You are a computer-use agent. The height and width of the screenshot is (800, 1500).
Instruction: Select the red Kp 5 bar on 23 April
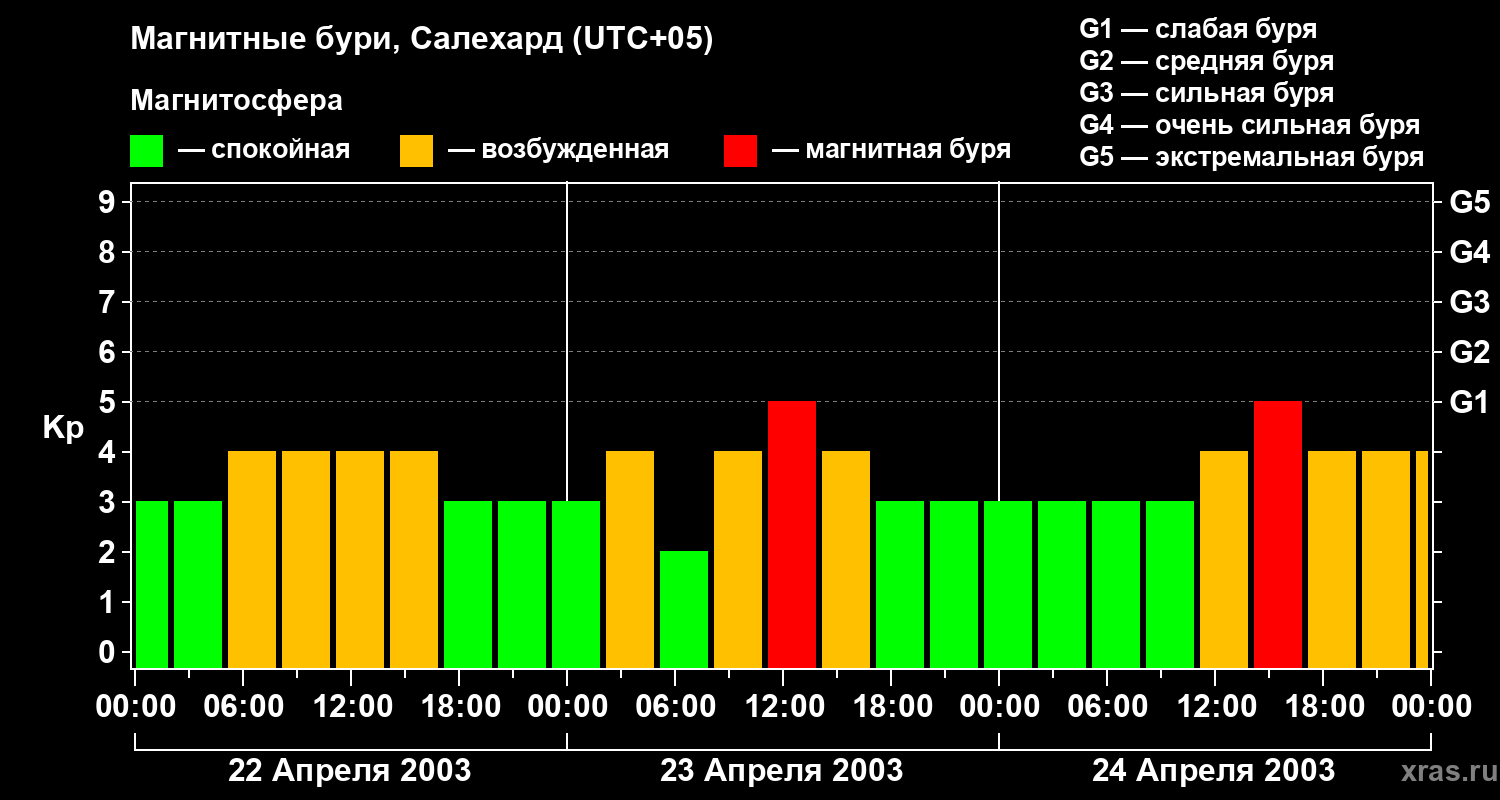(x=792, y=534)
